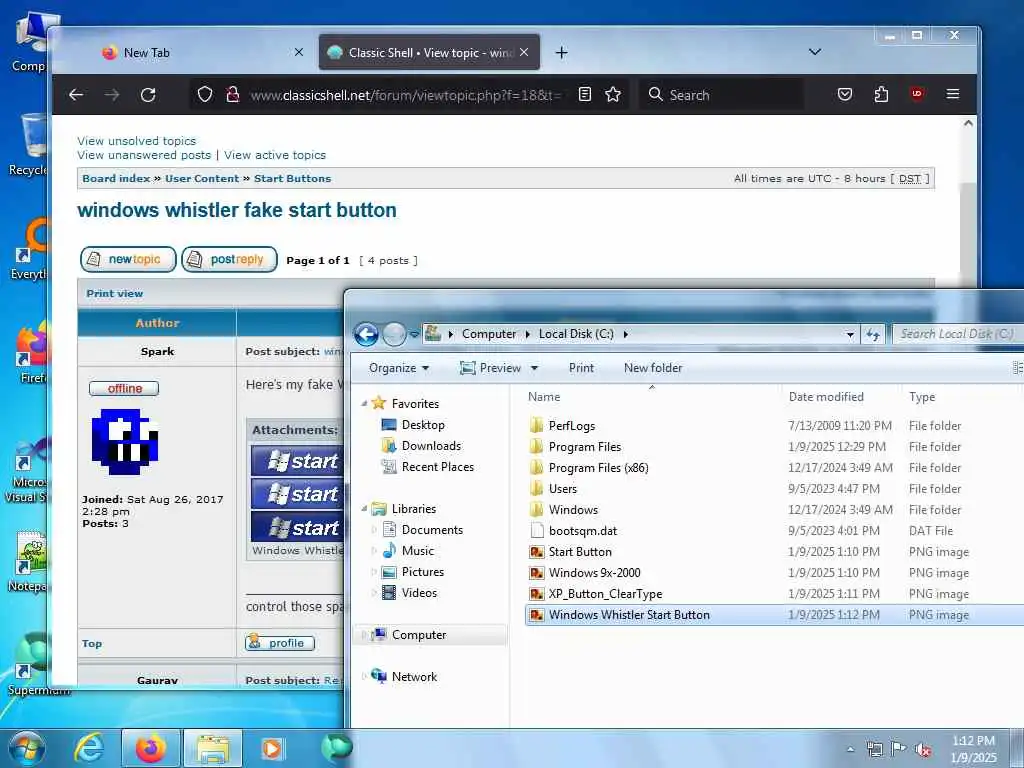Select Windows 9x-2000 PNG file
The width and height of the screenshot is (1024, 768).
click(594, 573)
